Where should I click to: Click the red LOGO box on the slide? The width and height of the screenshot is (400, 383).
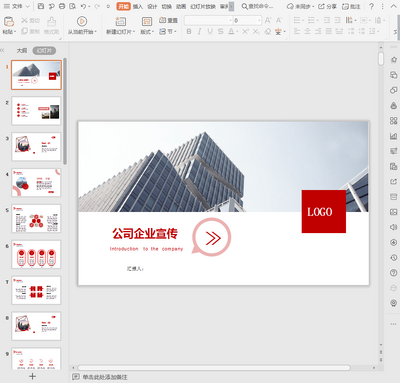coord(324,211)
